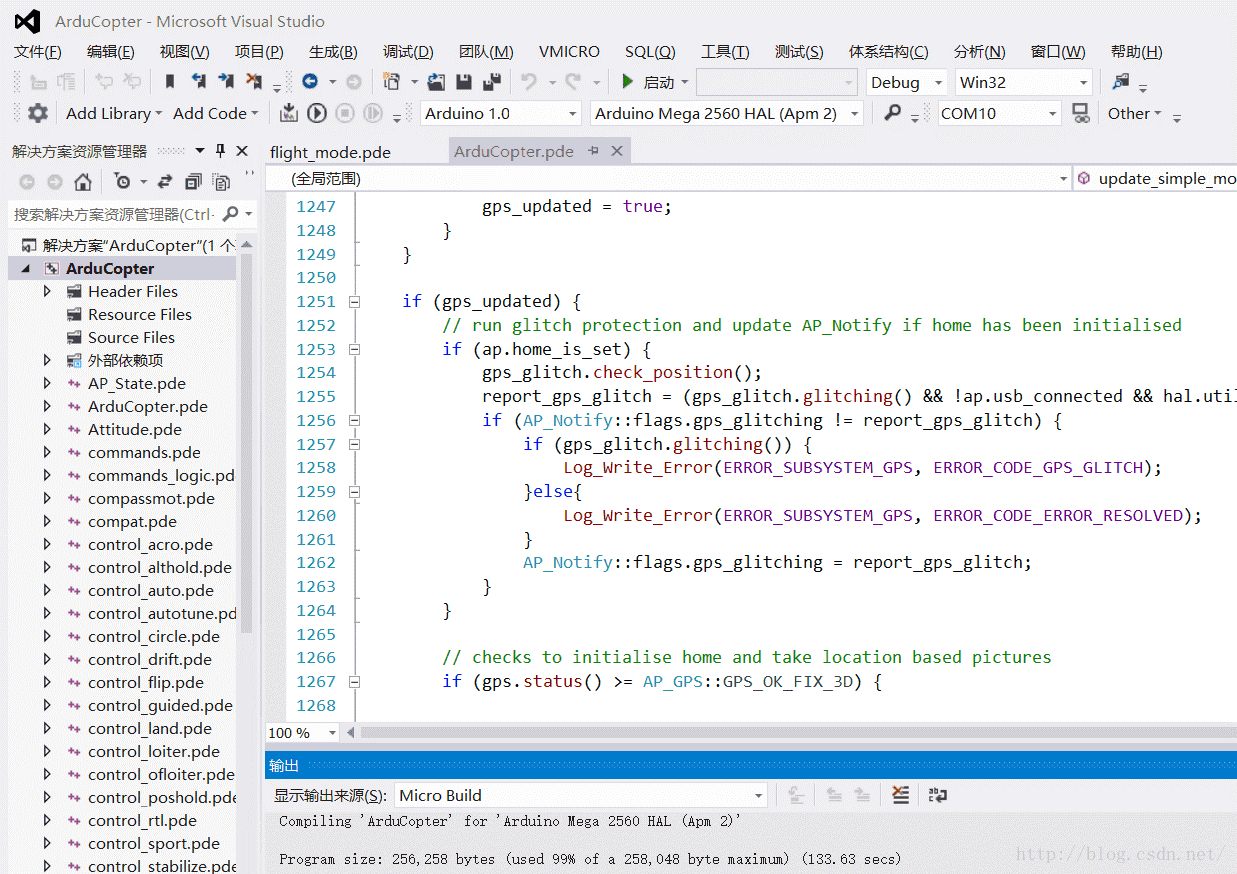Click the Add Code button

214,113
